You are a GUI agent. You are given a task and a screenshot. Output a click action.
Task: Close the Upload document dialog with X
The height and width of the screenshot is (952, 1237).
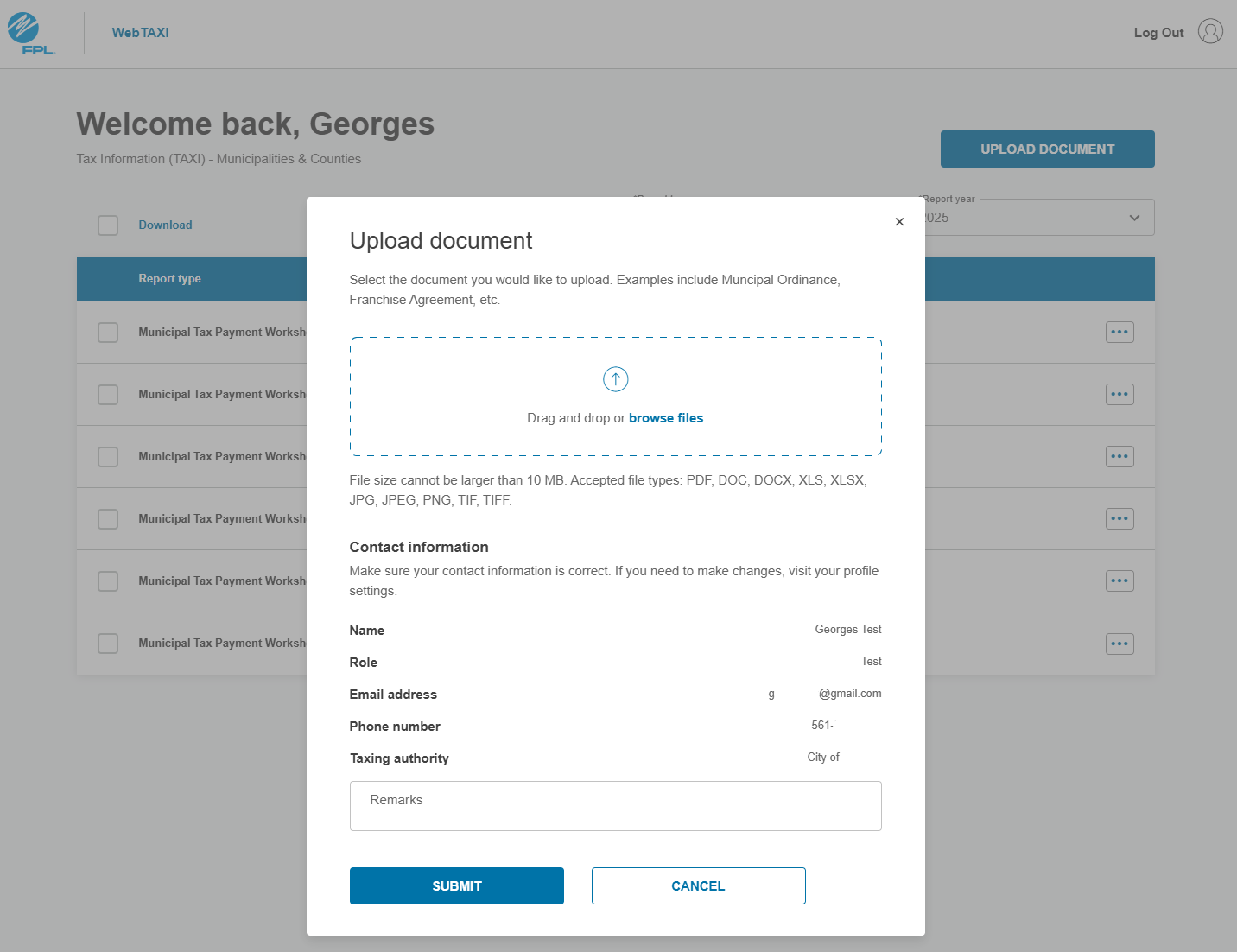(x=899, y=222)
